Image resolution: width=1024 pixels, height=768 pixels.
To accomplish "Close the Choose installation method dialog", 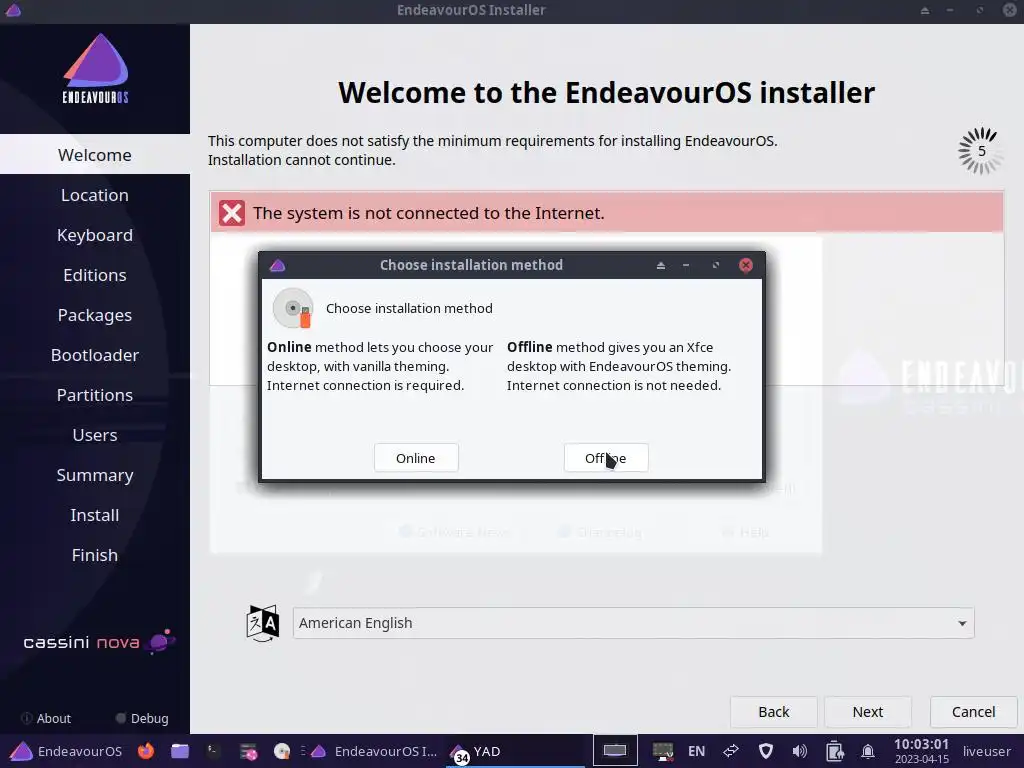I will click(x=746, y=265).
